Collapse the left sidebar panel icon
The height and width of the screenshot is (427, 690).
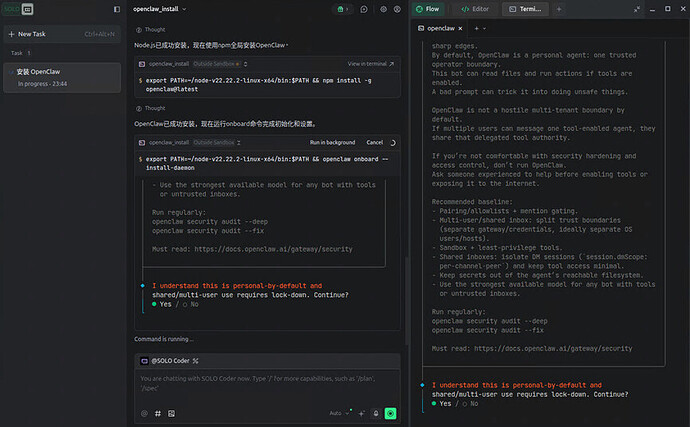click(x=116, y=9)
